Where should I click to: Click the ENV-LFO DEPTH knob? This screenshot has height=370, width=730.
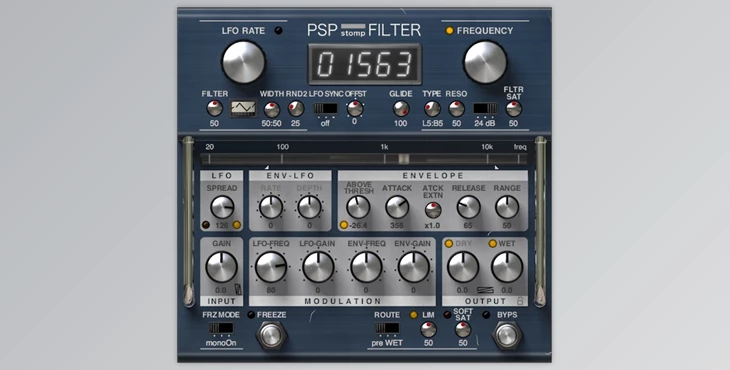tap(310, 207)
